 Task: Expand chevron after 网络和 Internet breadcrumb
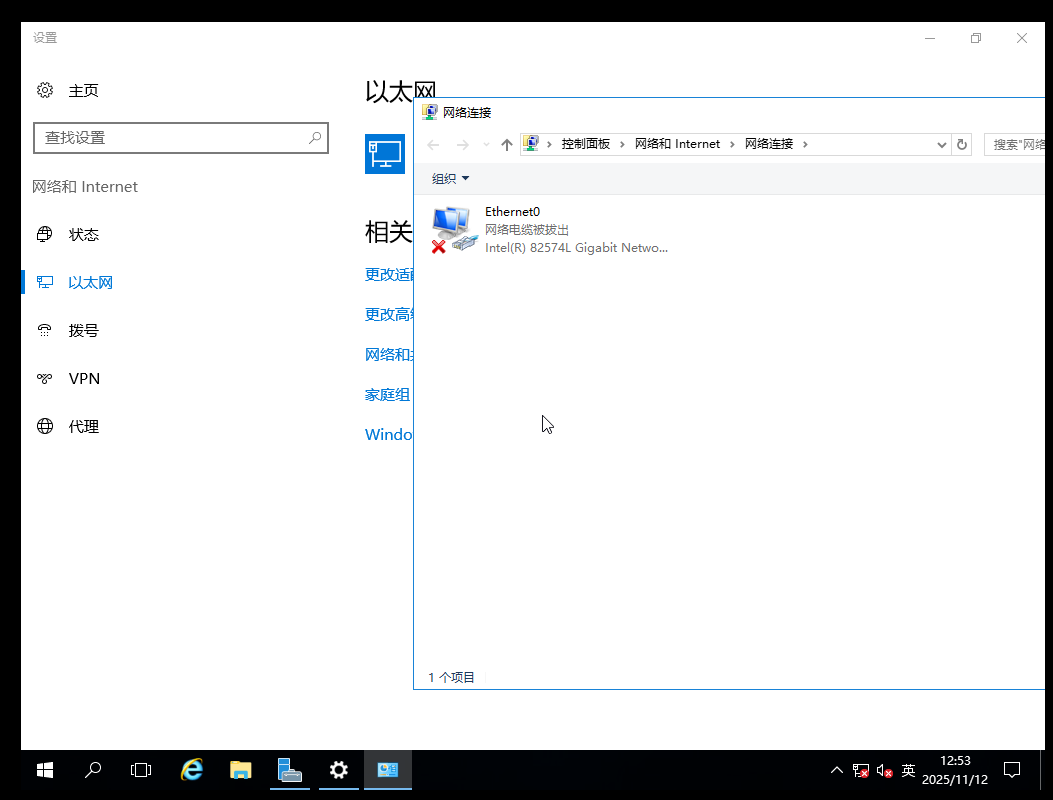732,144
